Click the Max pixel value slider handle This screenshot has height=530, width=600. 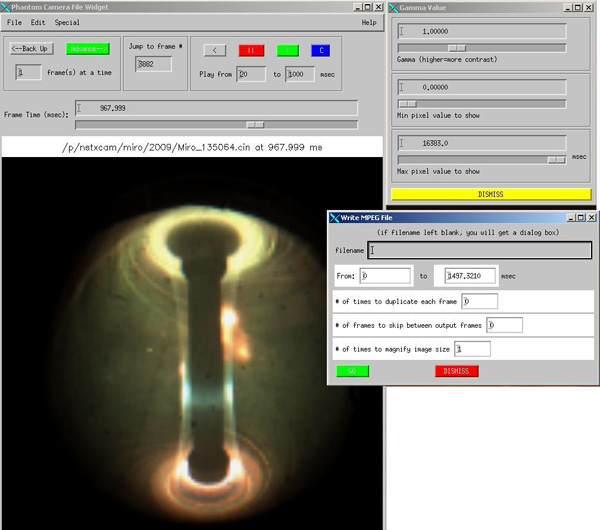[x=556, y=159]
